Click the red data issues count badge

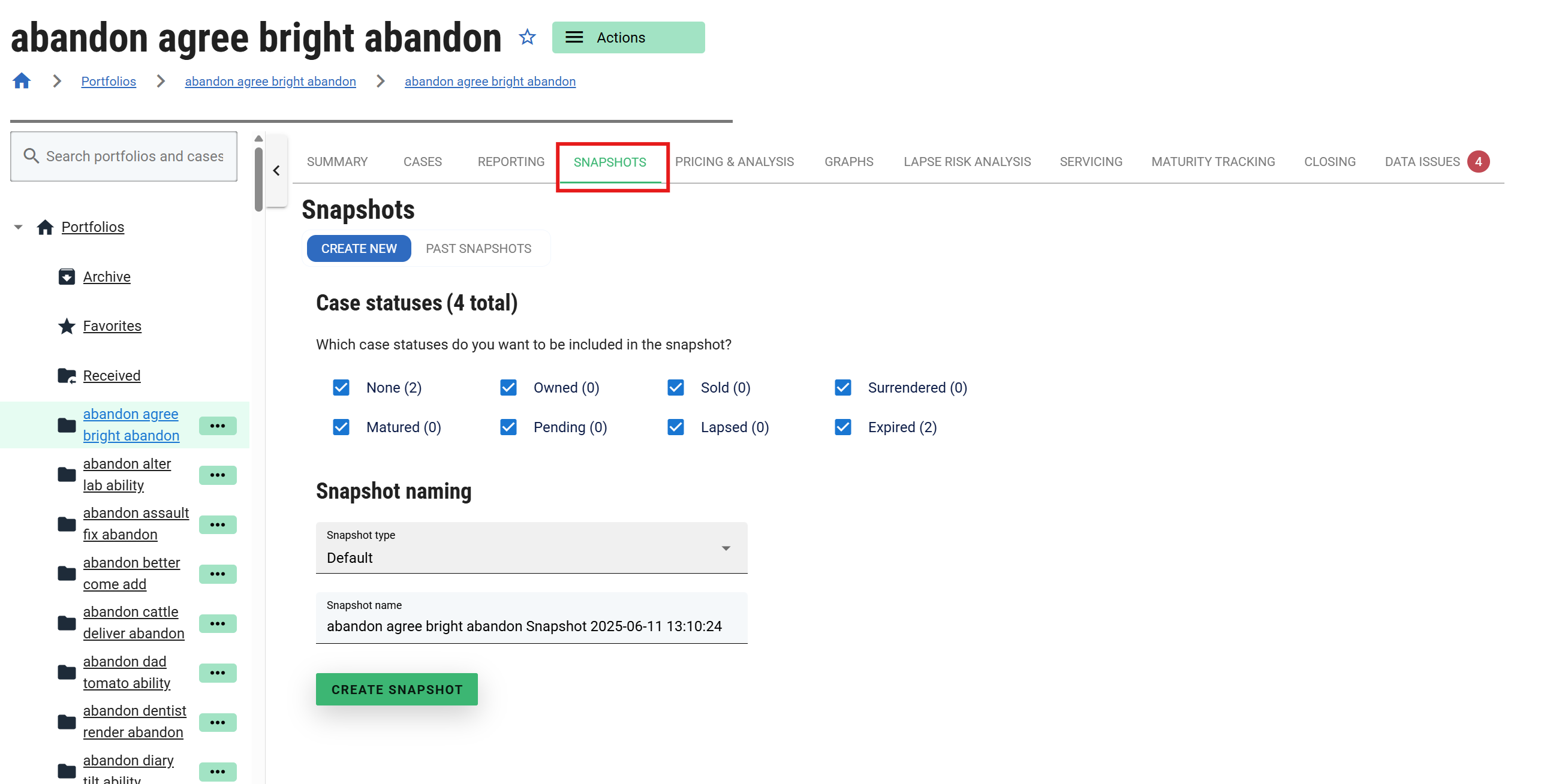click(x=1477, y=162)
